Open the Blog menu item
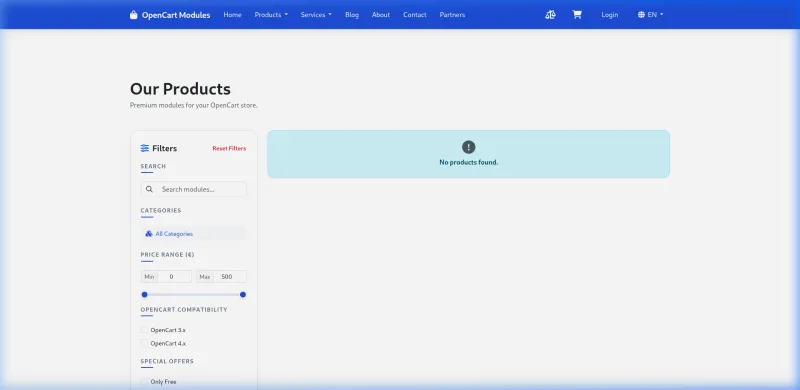 pyautogui.click(x=352, y=15)
